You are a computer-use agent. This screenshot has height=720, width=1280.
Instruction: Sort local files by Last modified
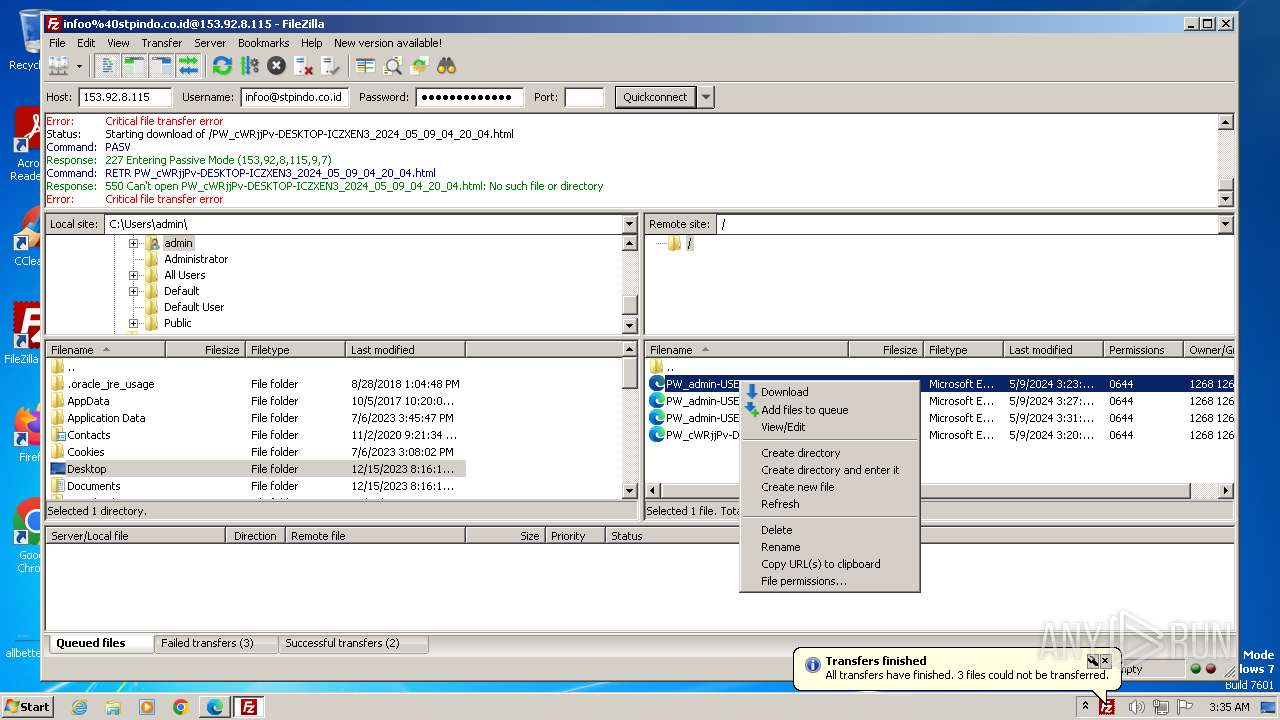click(405, 350)
